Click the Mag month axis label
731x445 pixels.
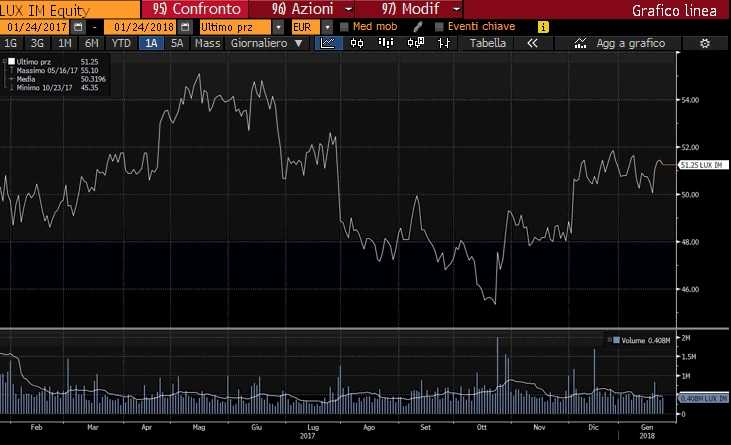pos(199,427)
